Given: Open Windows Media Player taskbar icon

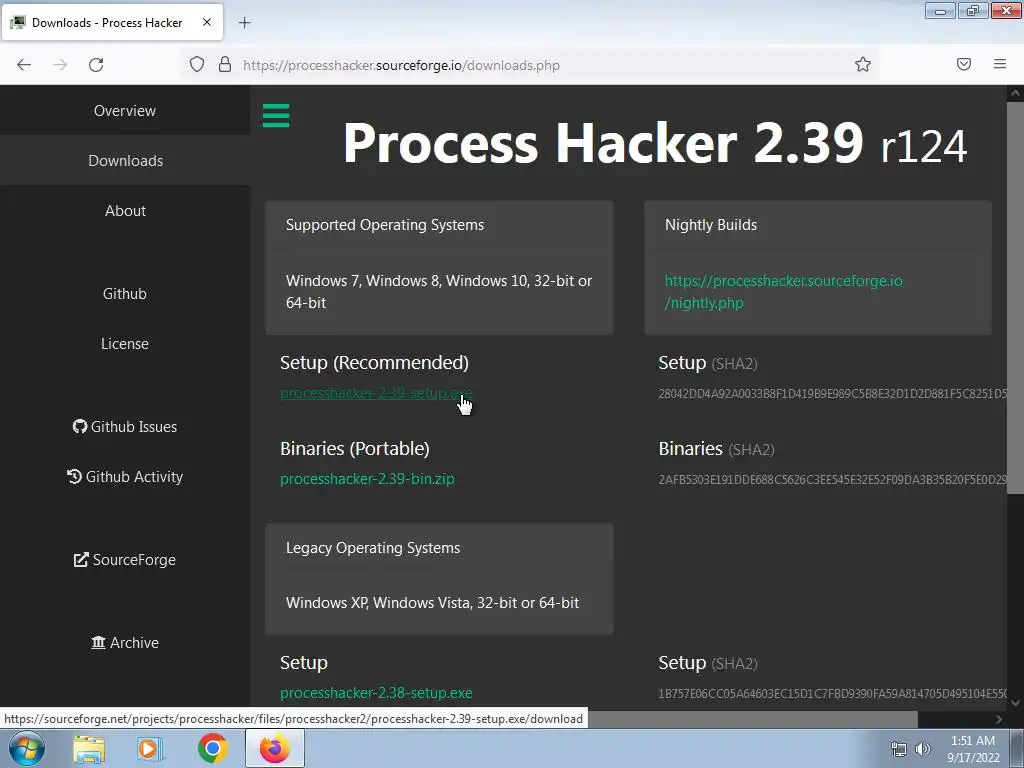Looking at the screenshot, I should (150, 749).
